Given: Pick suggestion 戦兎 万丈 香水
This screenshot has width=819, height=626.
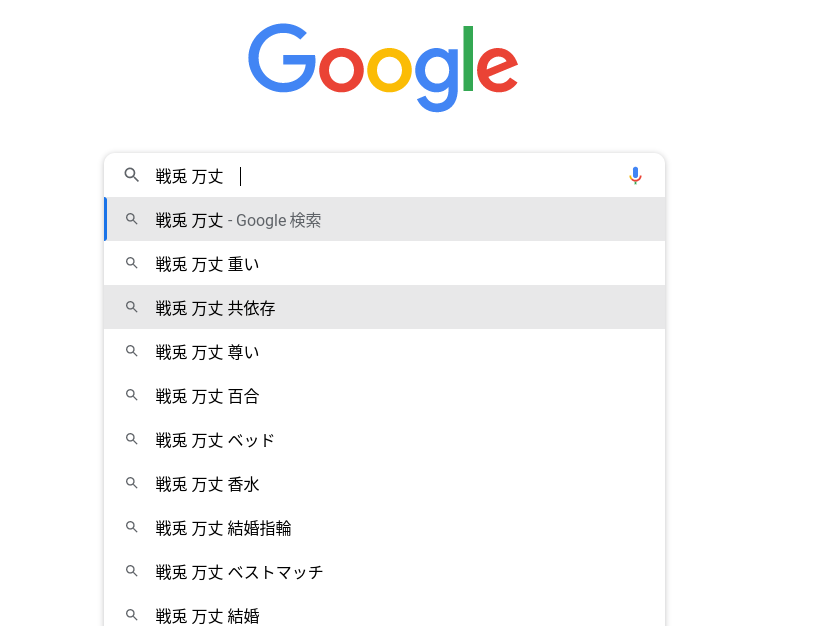Looking at the screenshot, I should click(208, 484).
